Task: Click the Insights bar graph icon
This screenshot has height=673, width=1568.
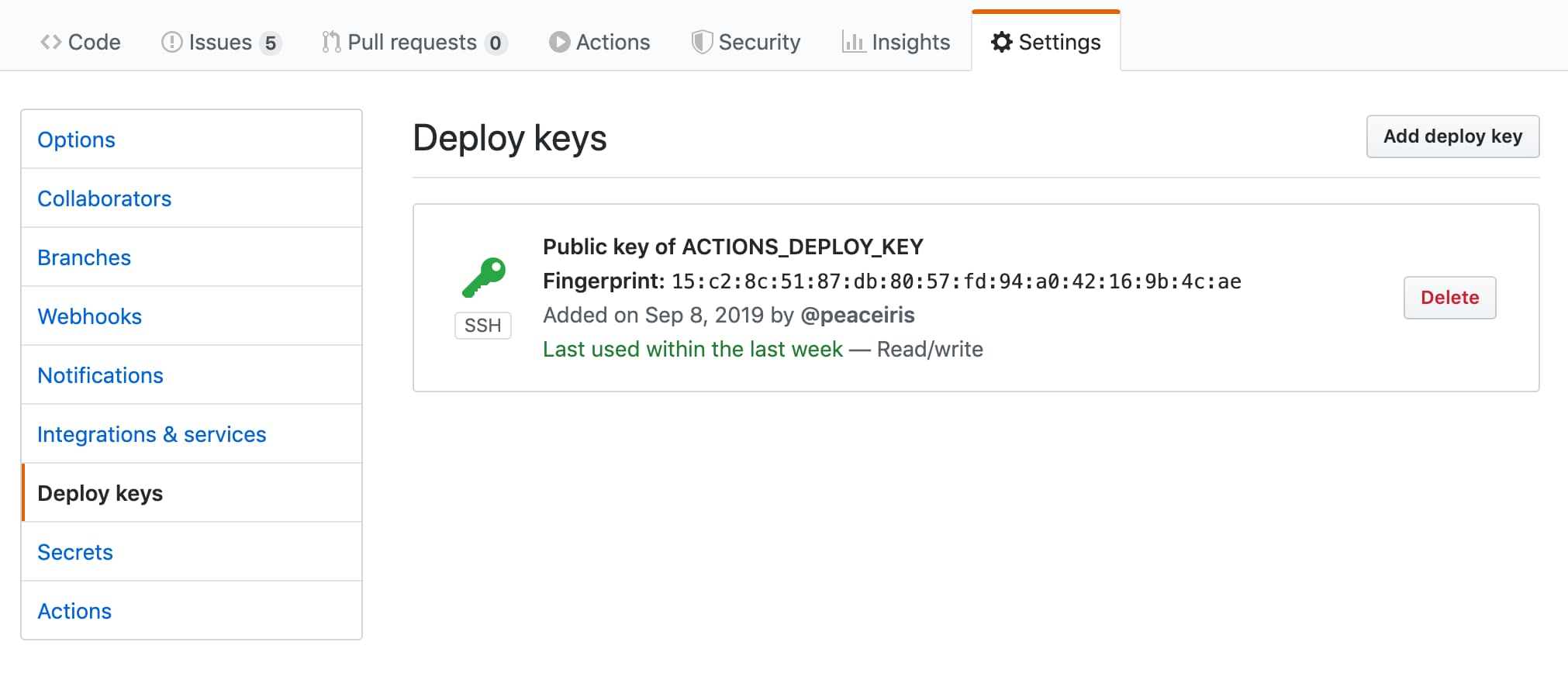Action: click(x=853, y=42)
